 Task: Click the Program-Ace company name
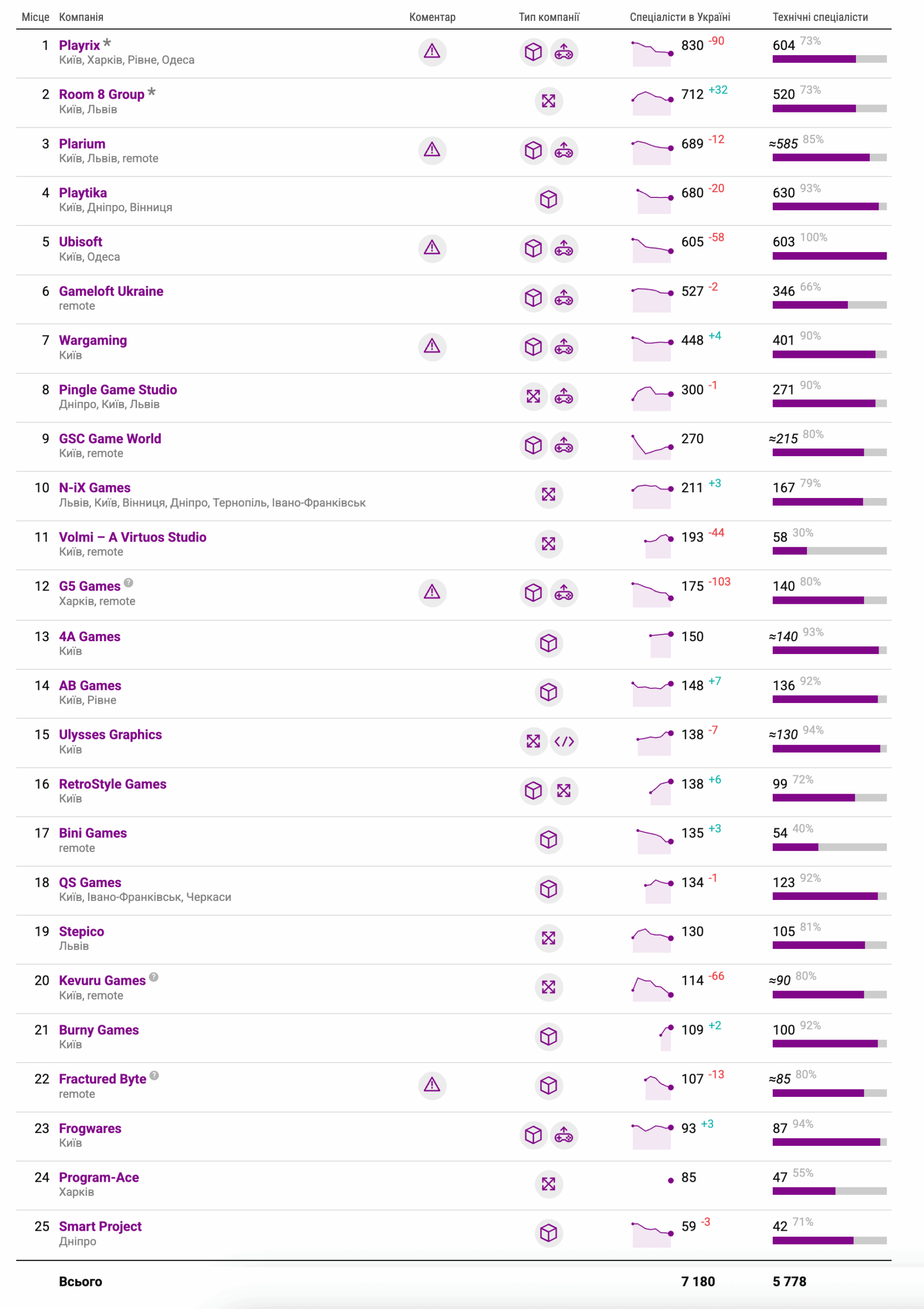point(99,1178)
